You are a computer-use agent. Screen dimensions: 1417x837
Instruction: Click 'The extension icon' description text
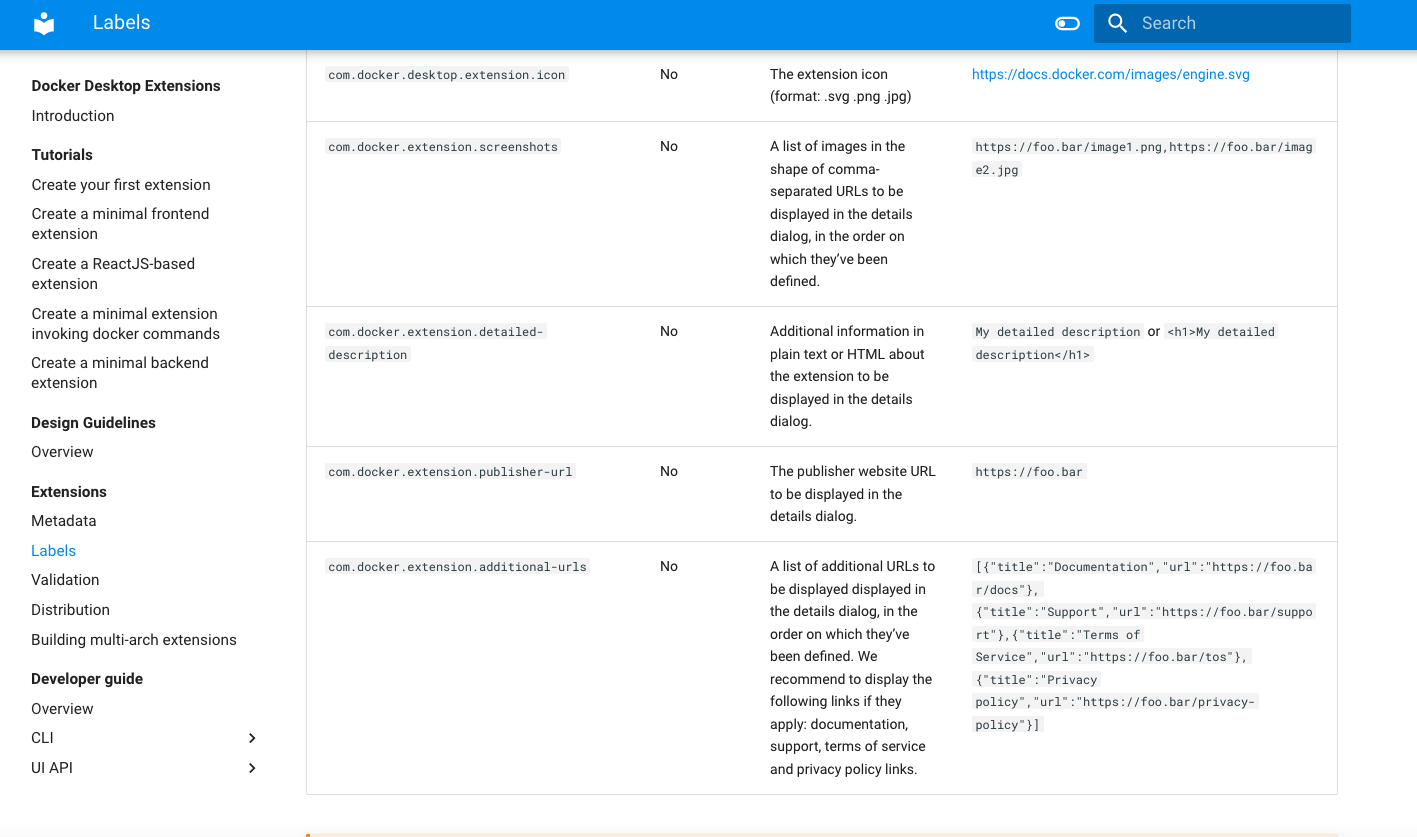pyautogui.click(x=841, y=85)
